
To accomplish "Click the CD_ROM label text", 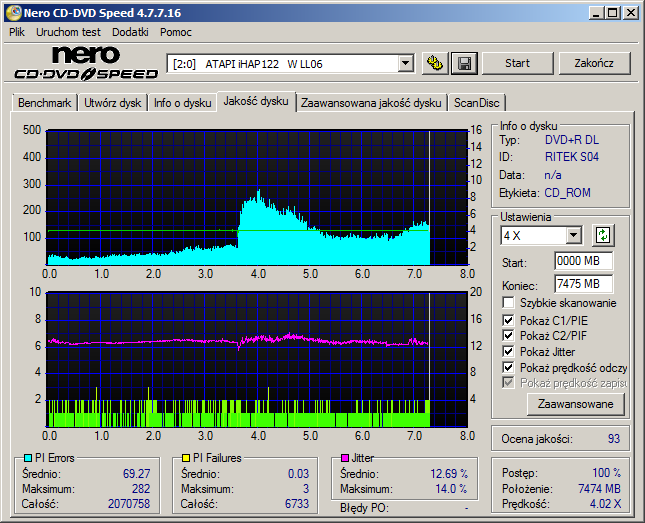I will click(x=567, y=193).
